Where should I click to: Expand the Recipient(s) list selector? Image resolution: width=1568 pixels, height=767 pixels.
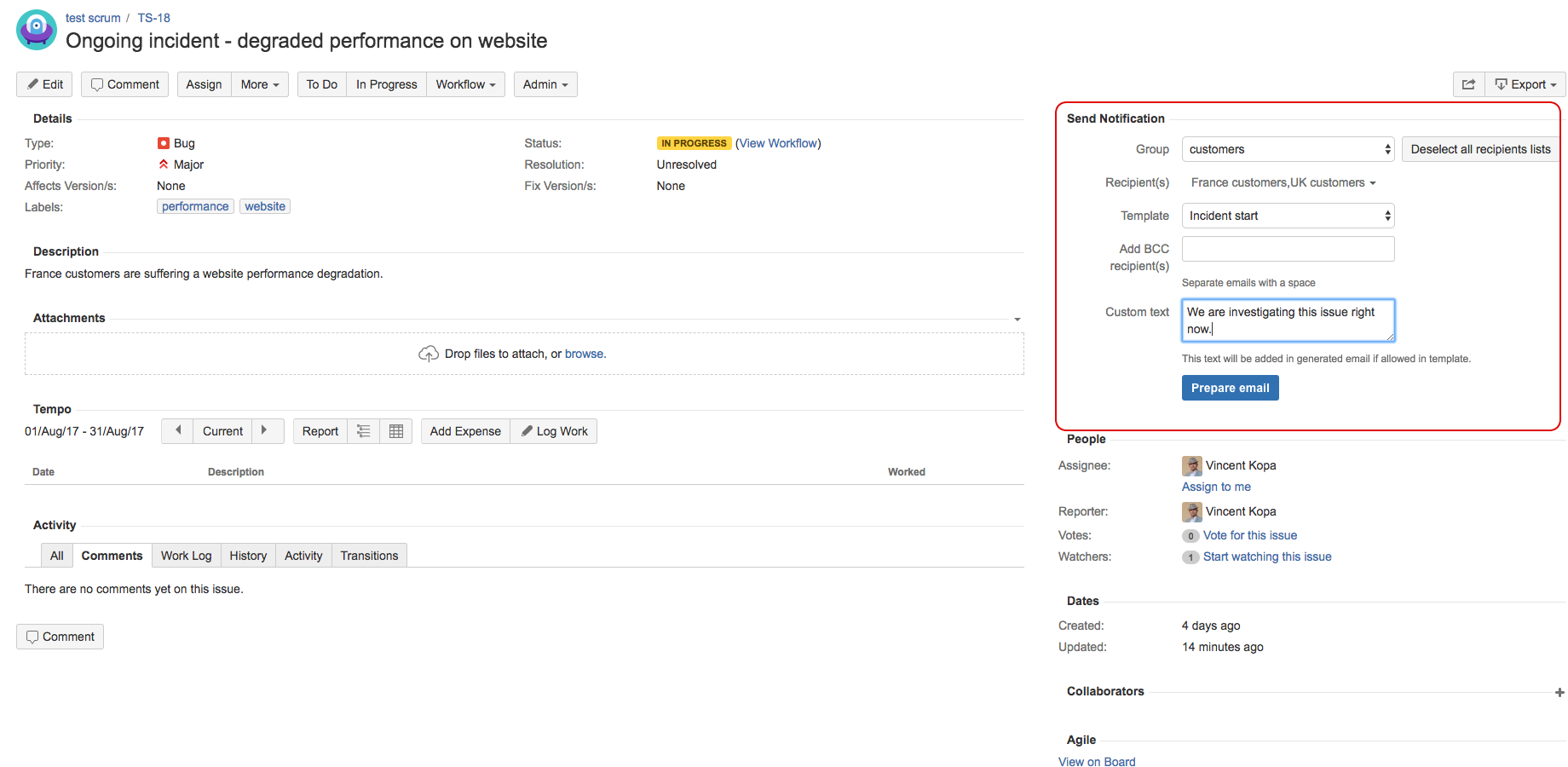[1283, 182]
